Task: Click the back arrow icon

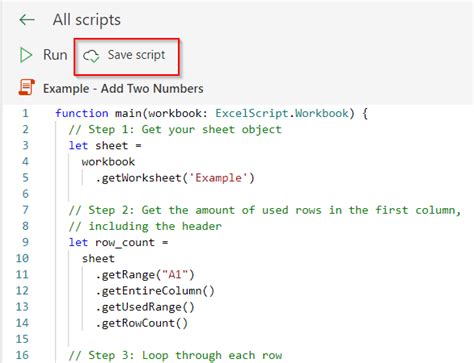Action: (27, 20)
